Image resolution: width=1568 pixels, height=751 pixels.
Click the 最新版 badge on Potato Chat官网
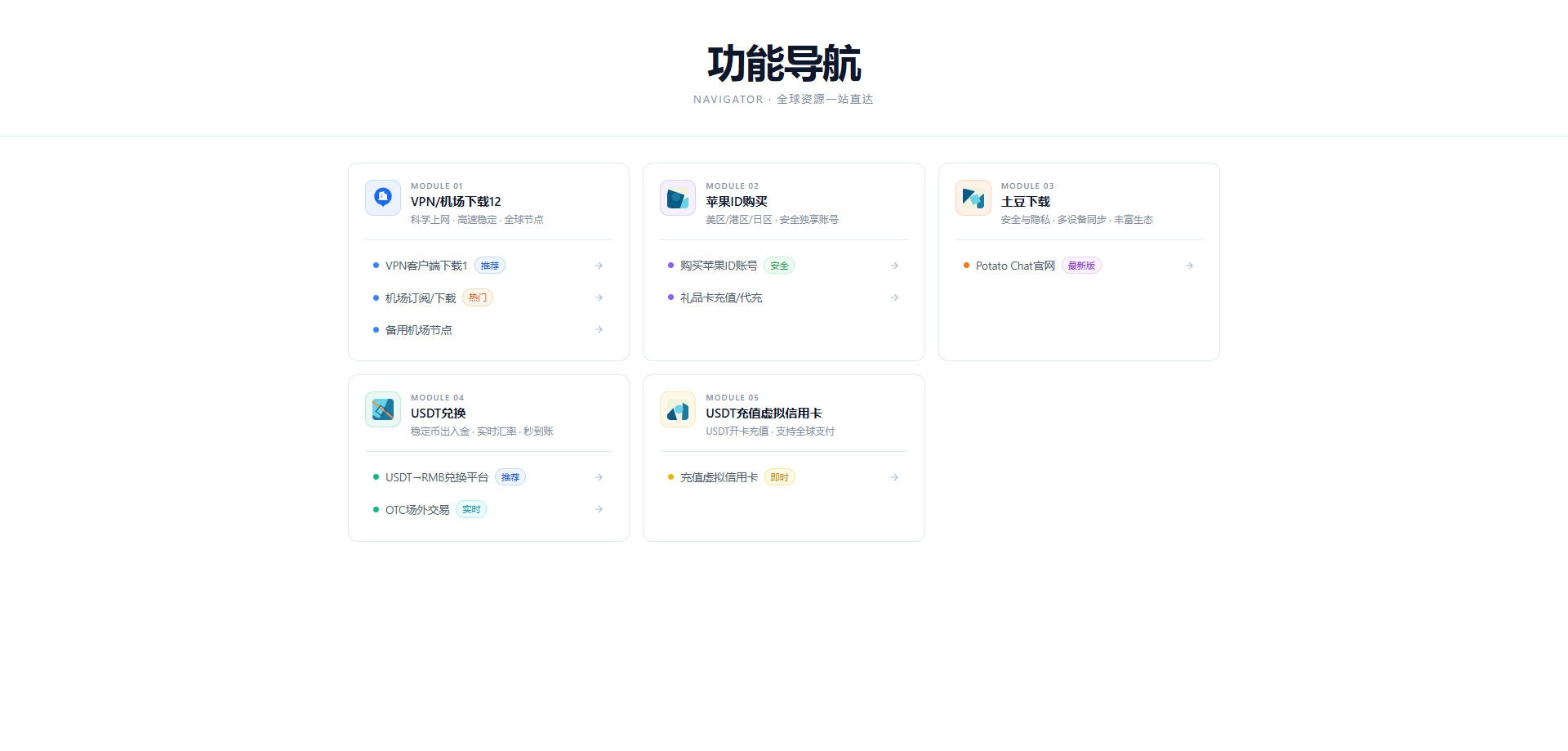1081,266
